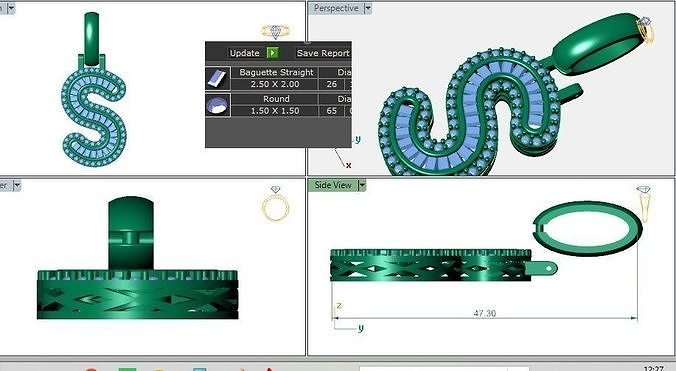Click the Save Report button
Image resolution: width=676 pixels, height=371 pixels.
tap(323, 53)
